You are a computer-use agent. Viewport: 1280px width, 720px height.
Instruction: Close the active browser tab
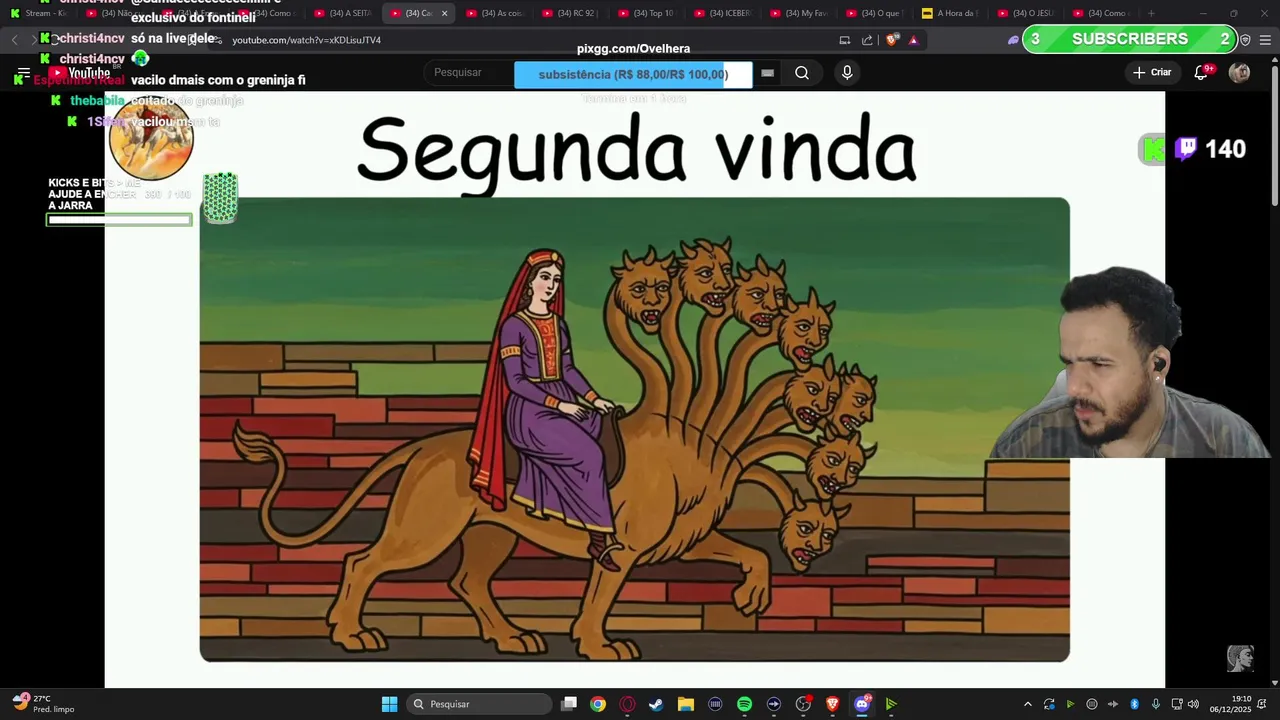pos(444,13)
